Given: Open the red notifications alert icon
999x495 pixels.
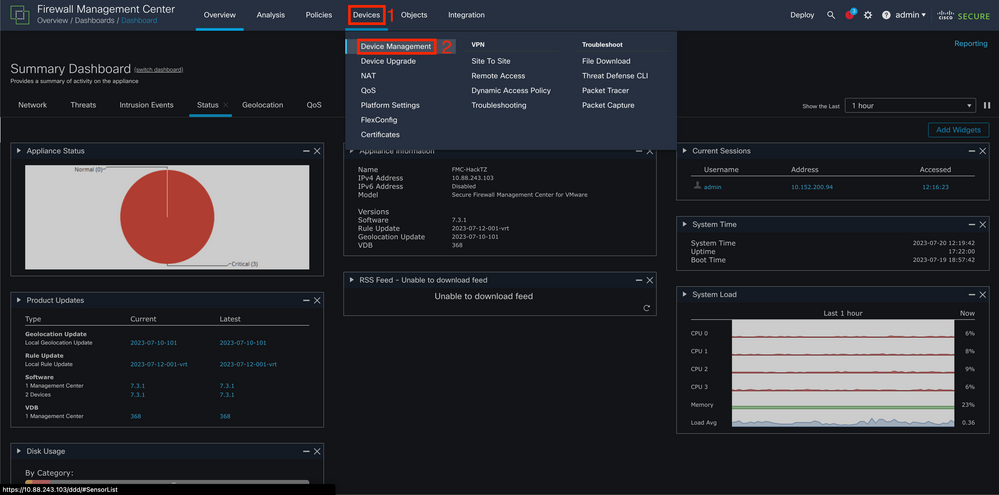Looking at the screenshot, I should pos(850,15).
